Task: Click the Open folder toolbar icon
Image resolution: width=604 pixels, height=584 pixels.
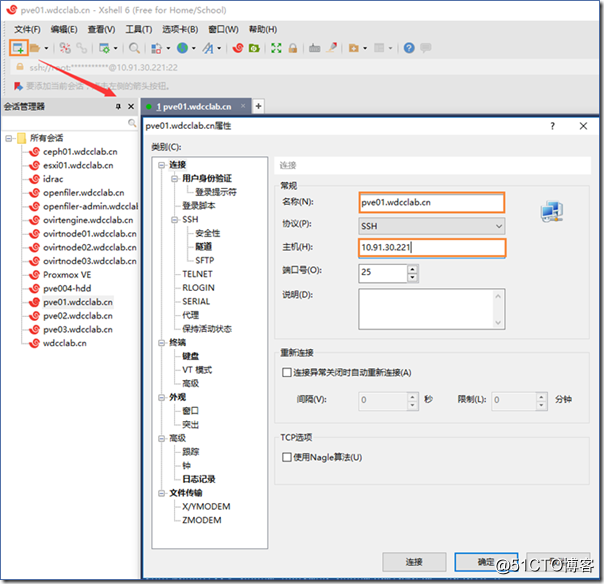Action: pos(35,48)
